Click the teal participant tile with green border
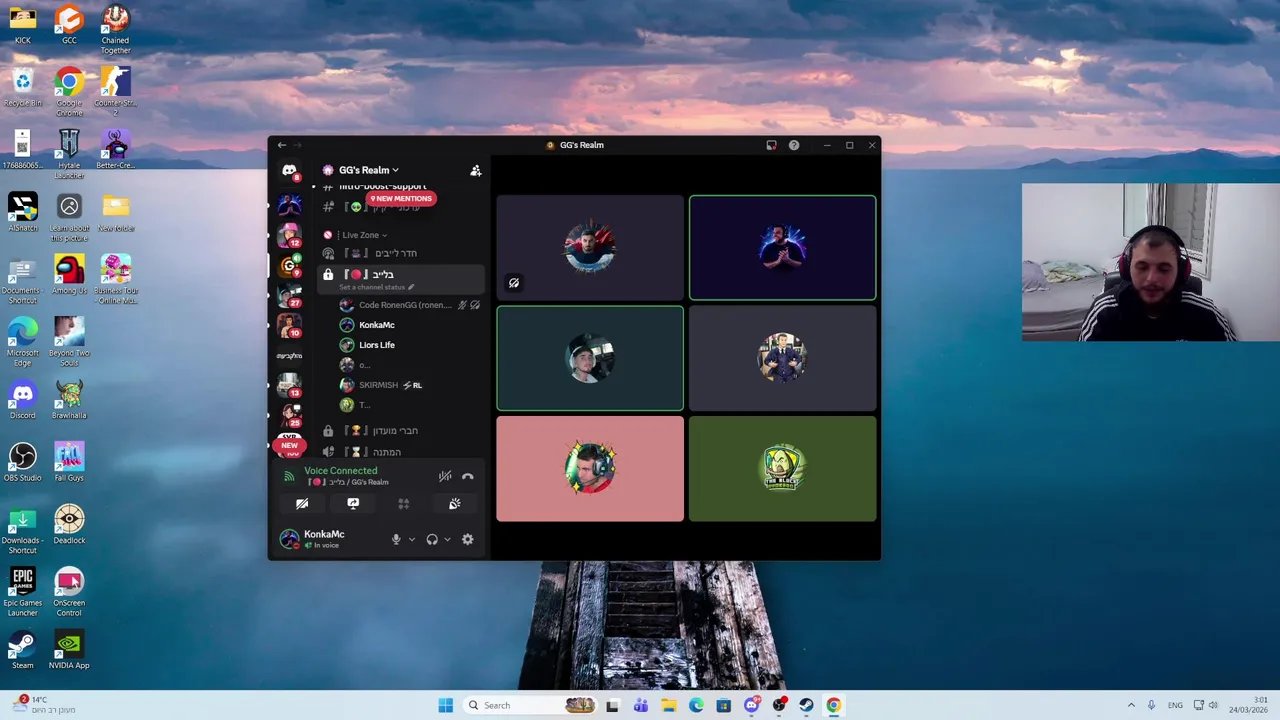 [590, 359]
